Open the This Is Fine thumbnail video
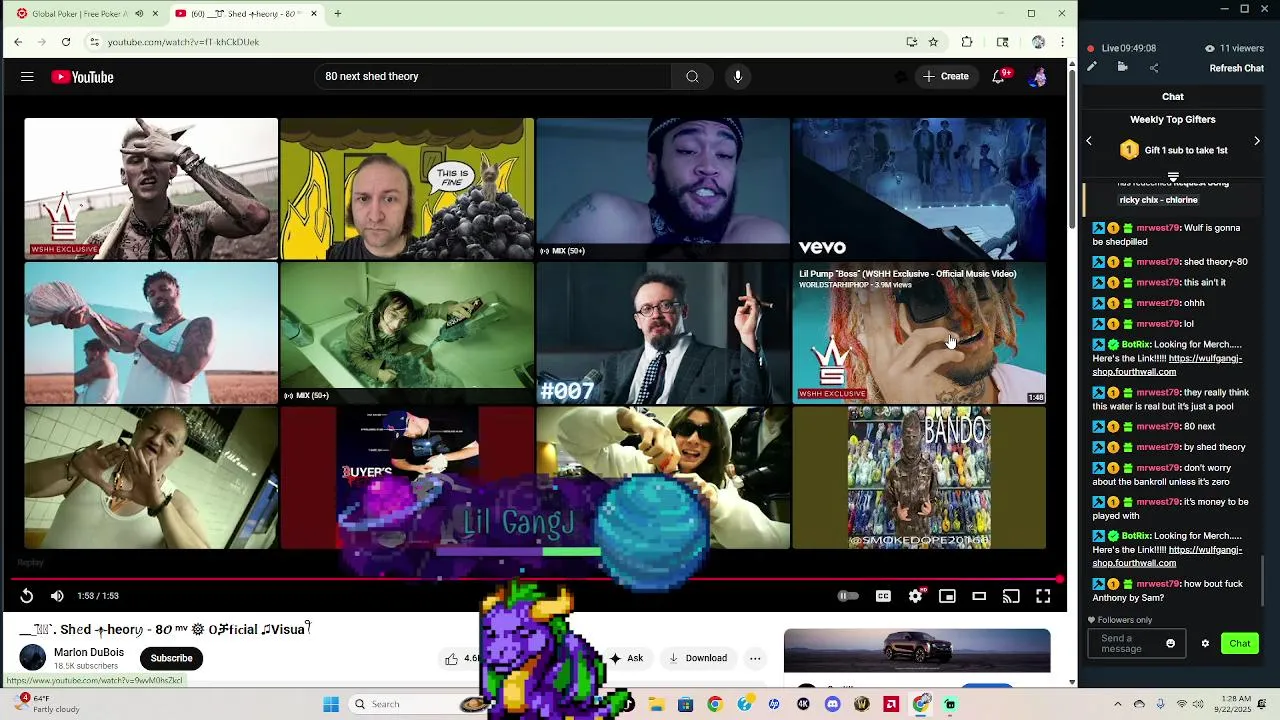This screenshot has height=720, width=1280. 407,189
